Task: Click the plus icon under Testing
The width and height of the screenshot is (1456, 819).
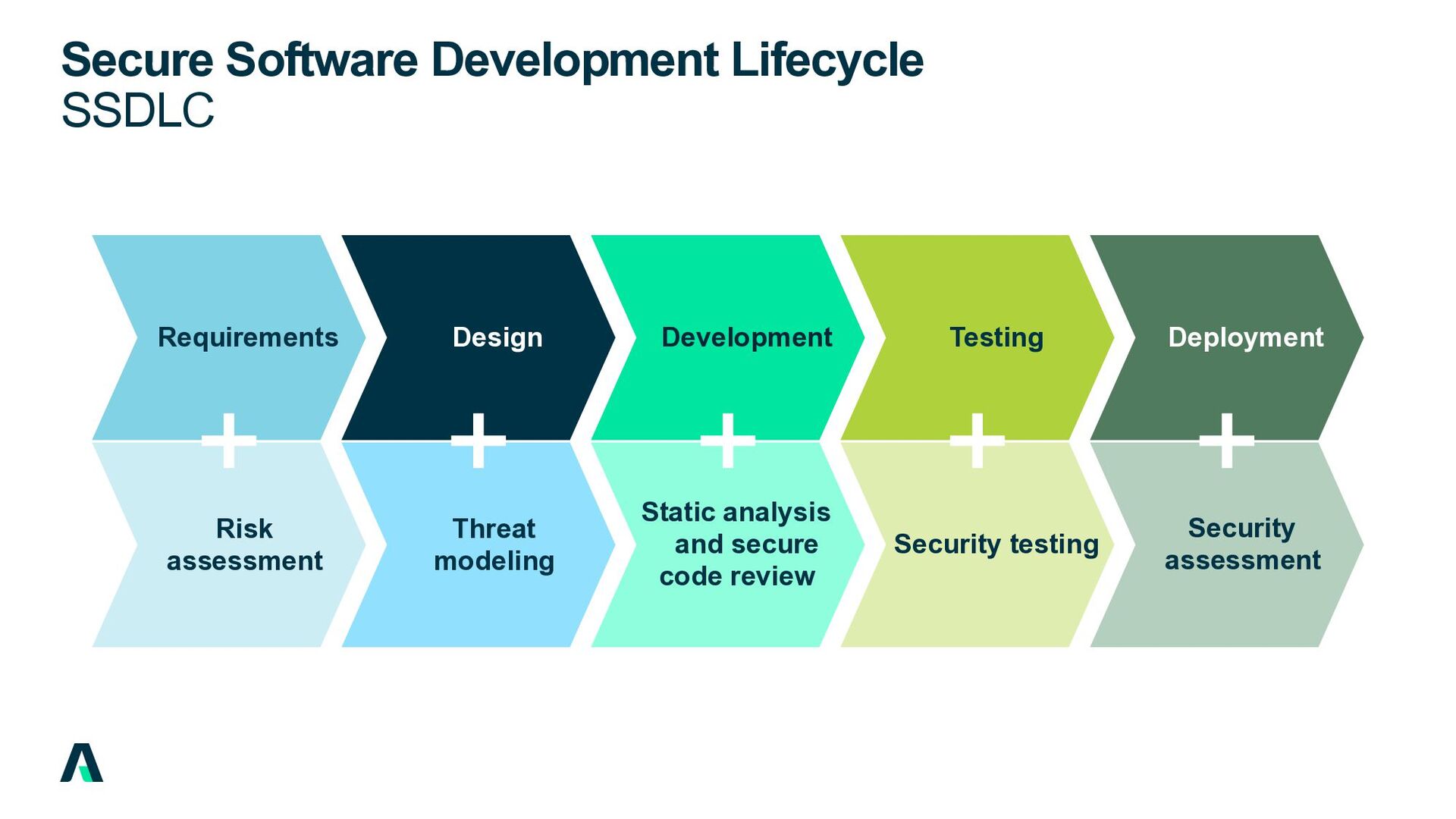Action: tap(977, 440)
